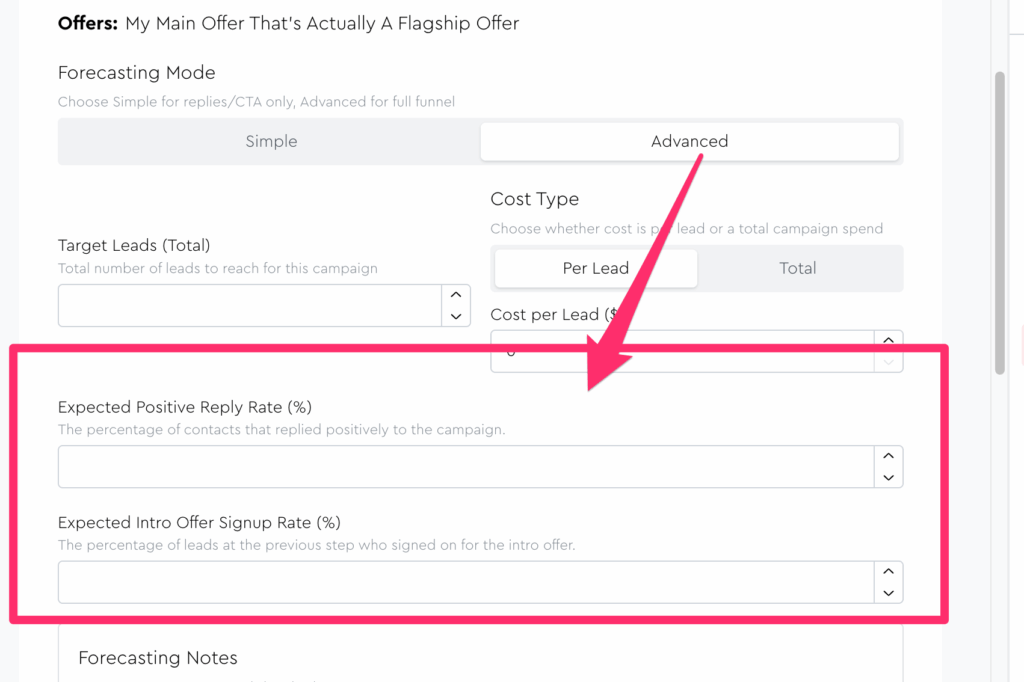
Task: Decrease Target Leads with down arrow
Action: click(456, 316)
